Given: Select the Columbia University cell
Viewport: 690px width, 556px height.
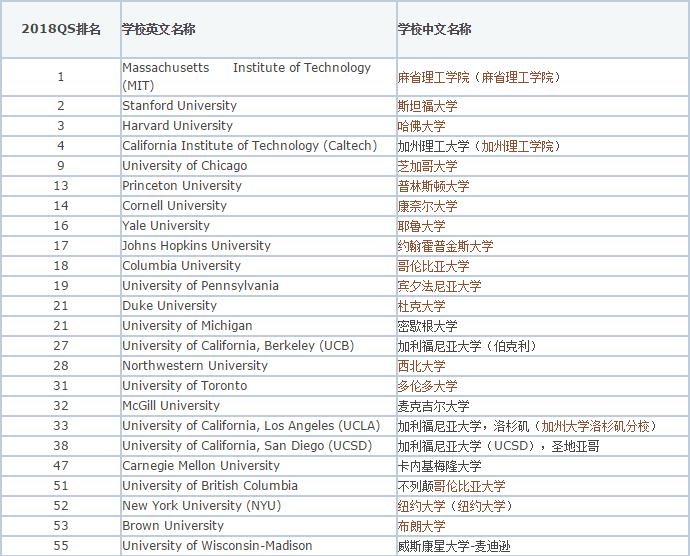Looking at the screenshot, I should (259, 265).
